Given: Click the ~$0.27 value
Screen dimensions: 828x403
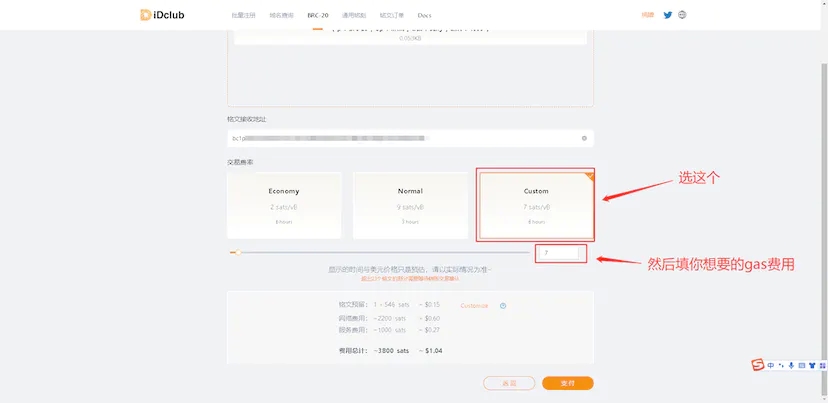Looking at the screenshot, I should click(430, 330).
